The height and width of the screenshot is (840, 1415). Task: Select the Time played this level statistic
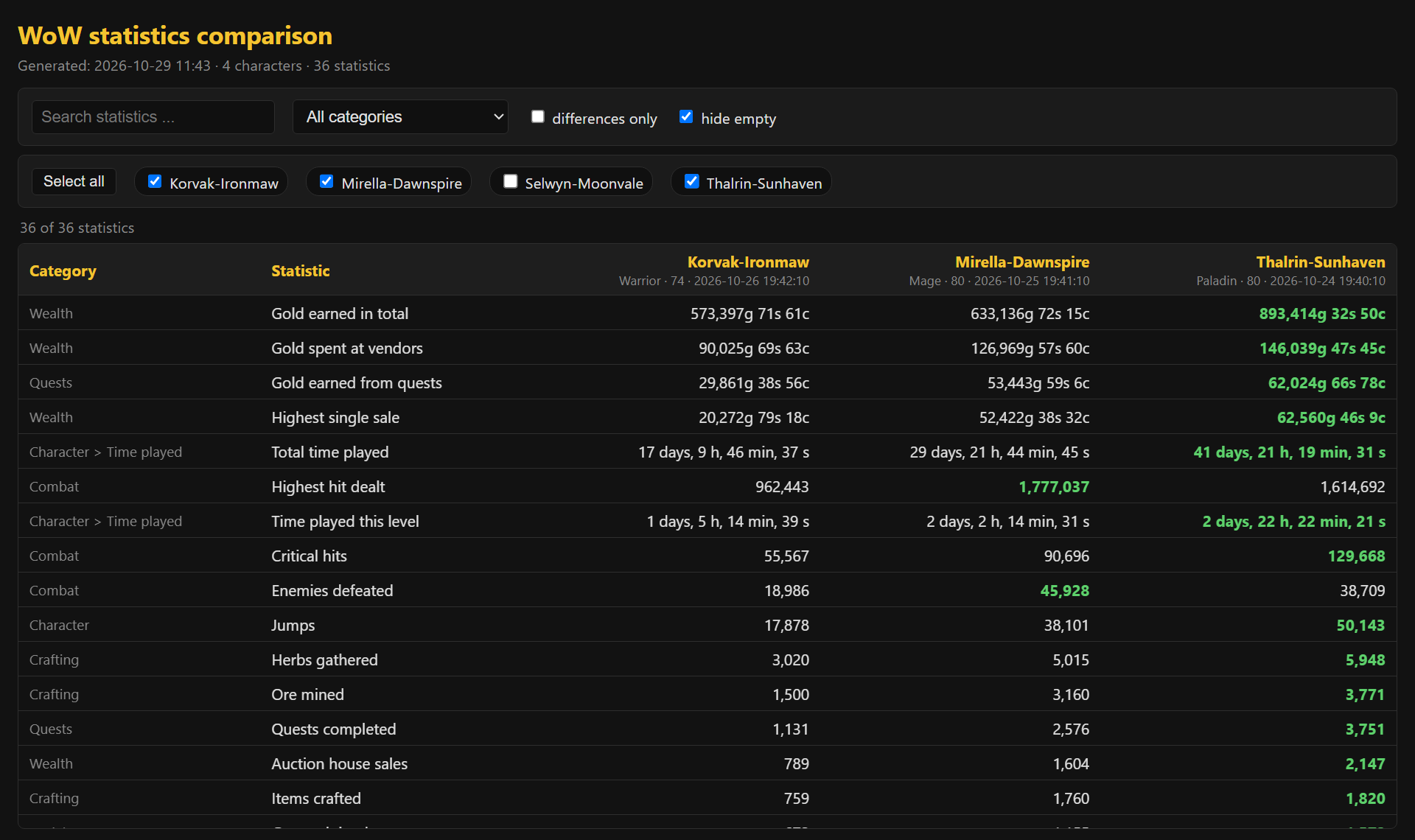[345, 521]
